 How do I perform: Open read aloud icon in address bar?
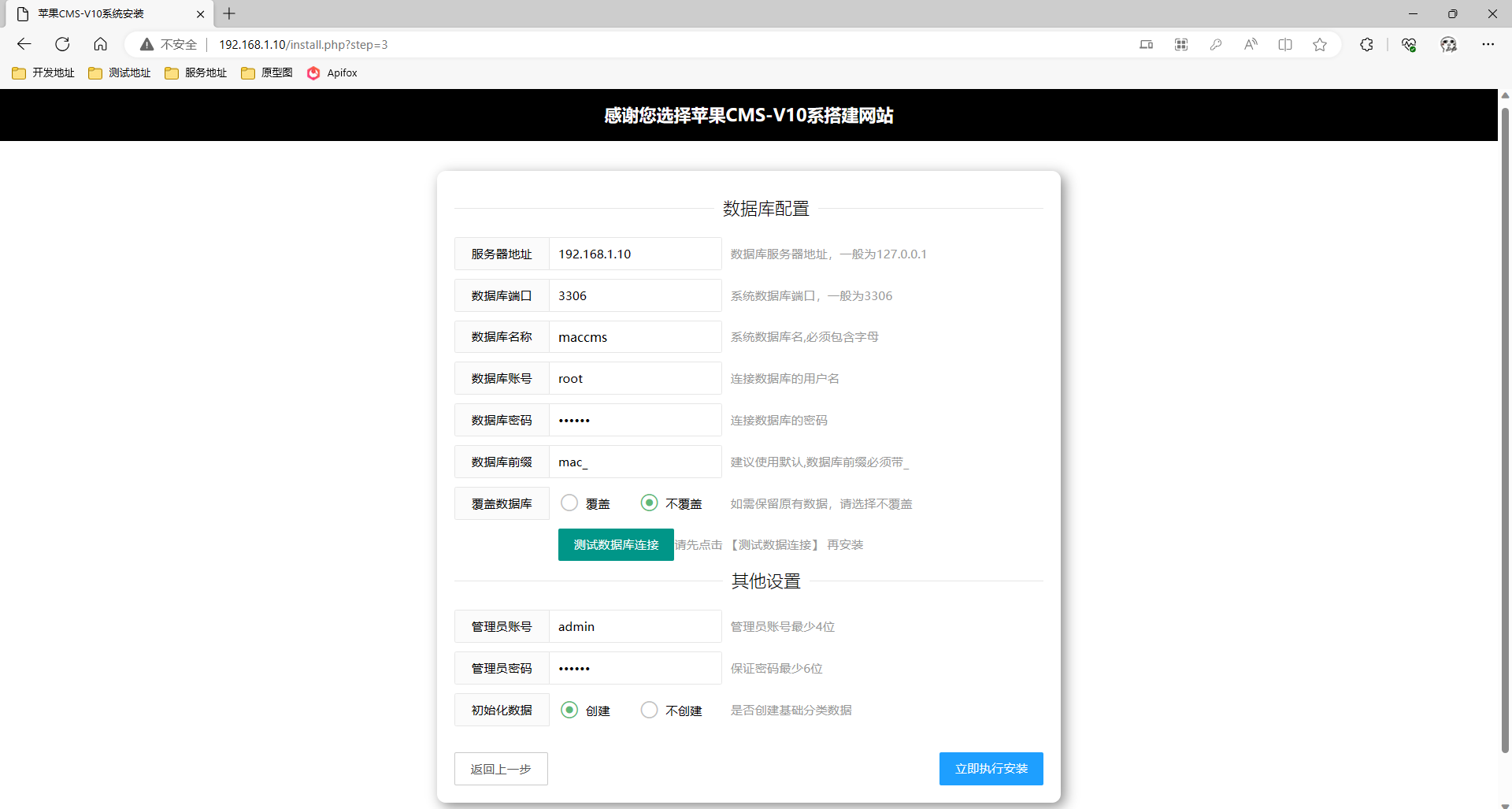(1251, 45)
